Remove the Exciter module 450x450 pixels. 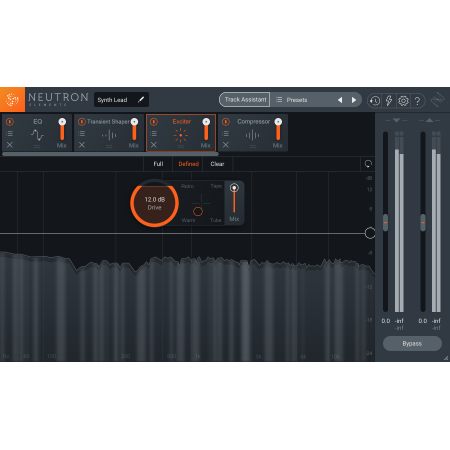click(x=154, y=145)
